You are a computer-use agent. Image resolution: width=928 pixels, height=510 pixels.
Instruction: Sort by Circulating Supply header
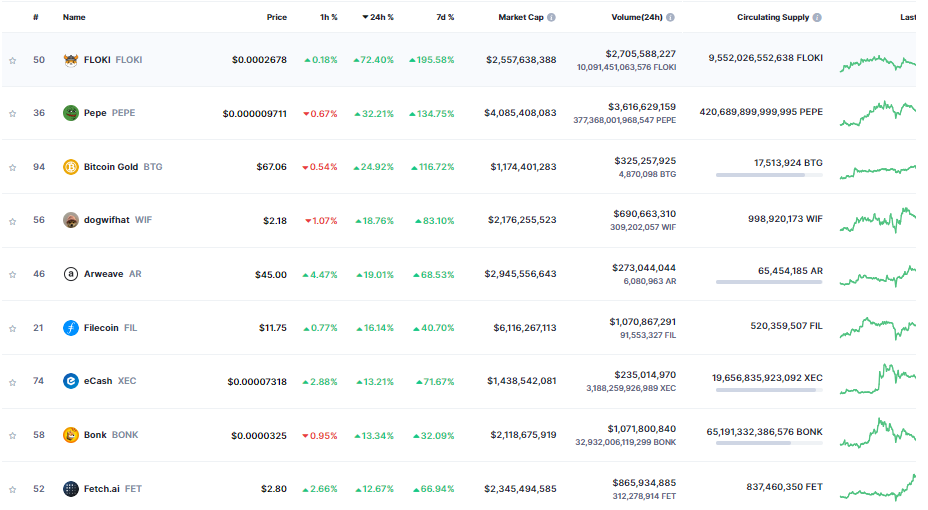[x=773, y=17]
